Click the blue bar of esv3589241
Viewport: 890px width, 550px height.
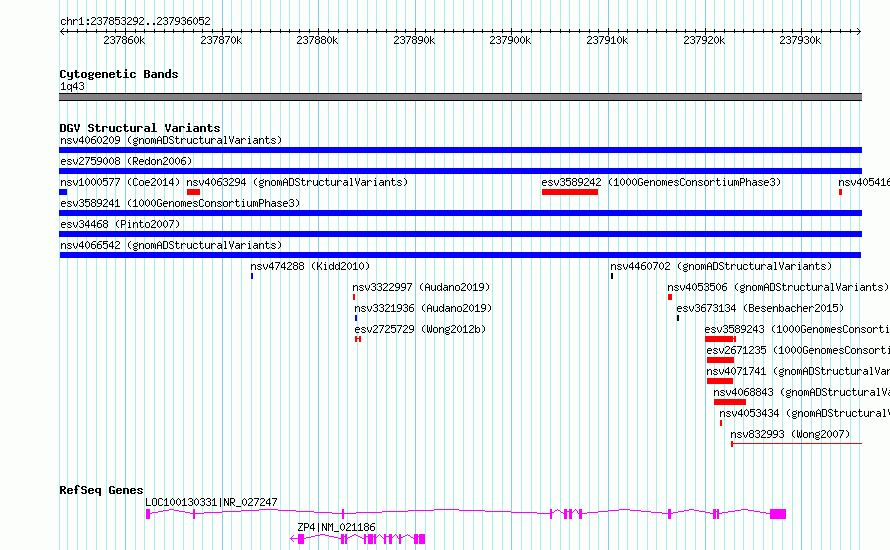click(x=460, y=213)
